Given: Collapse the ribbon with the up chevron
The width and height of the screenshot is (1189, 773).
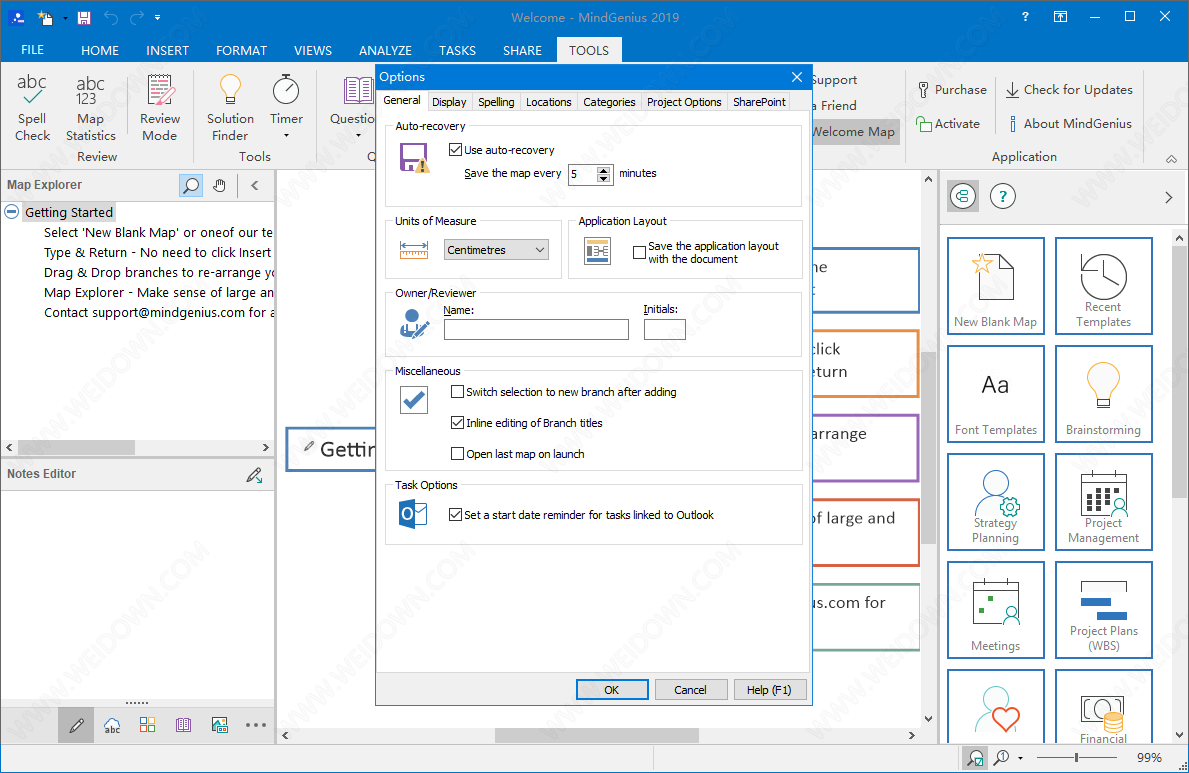Looking at the screenshot, I should [x=1172, y=159].
